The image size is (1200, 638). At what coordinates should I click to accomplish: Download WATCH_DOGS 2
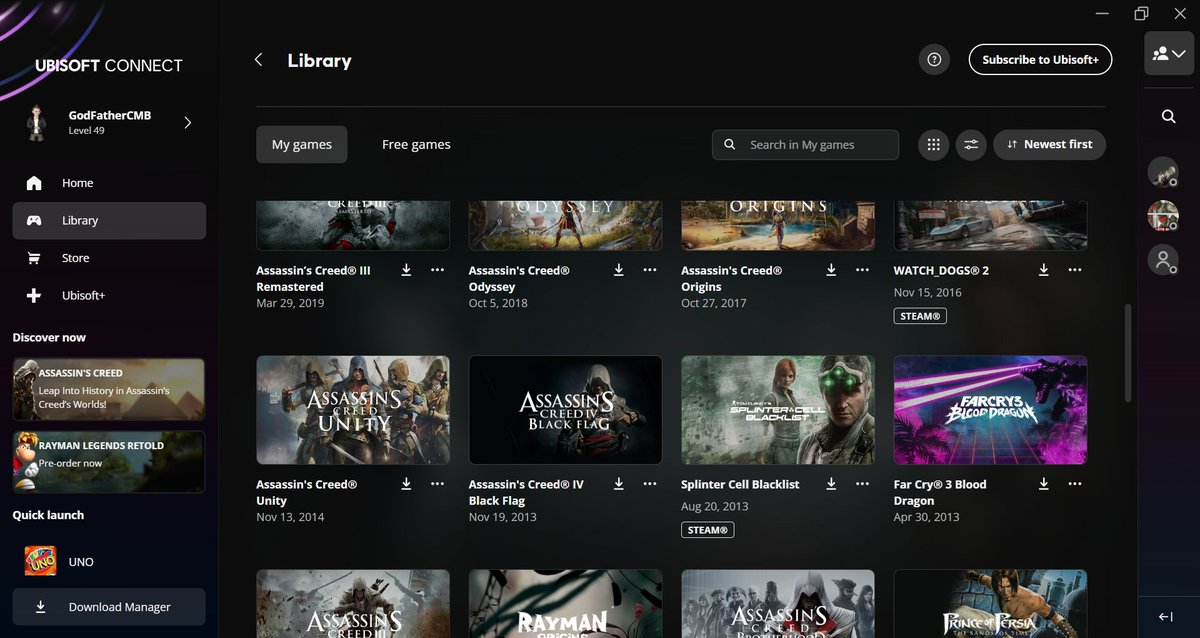tap(1043, 270)
